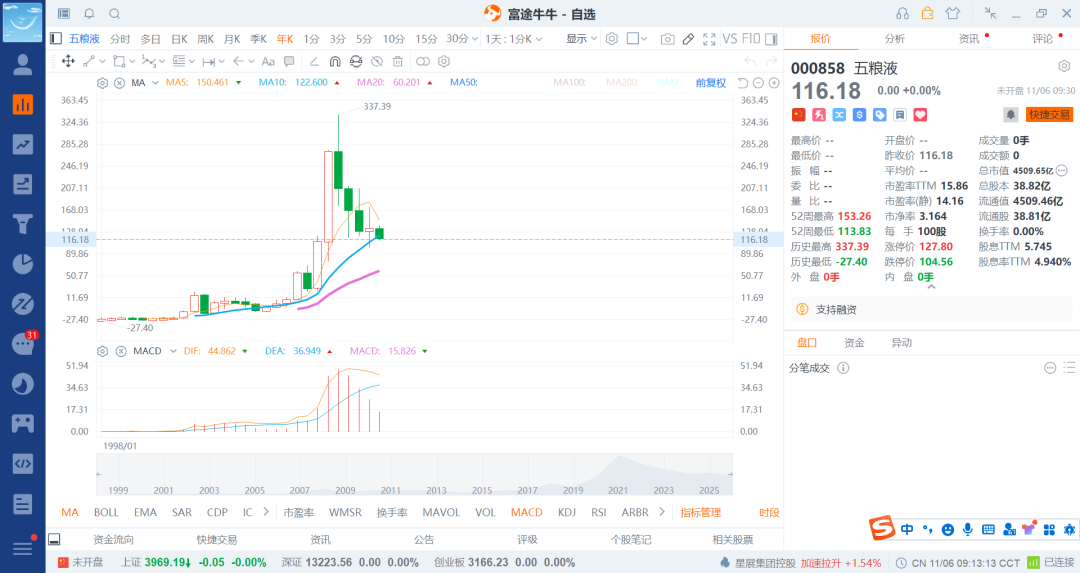
Task: Click the 分笔成交 info icon
Action: click(x=843, y=368)
